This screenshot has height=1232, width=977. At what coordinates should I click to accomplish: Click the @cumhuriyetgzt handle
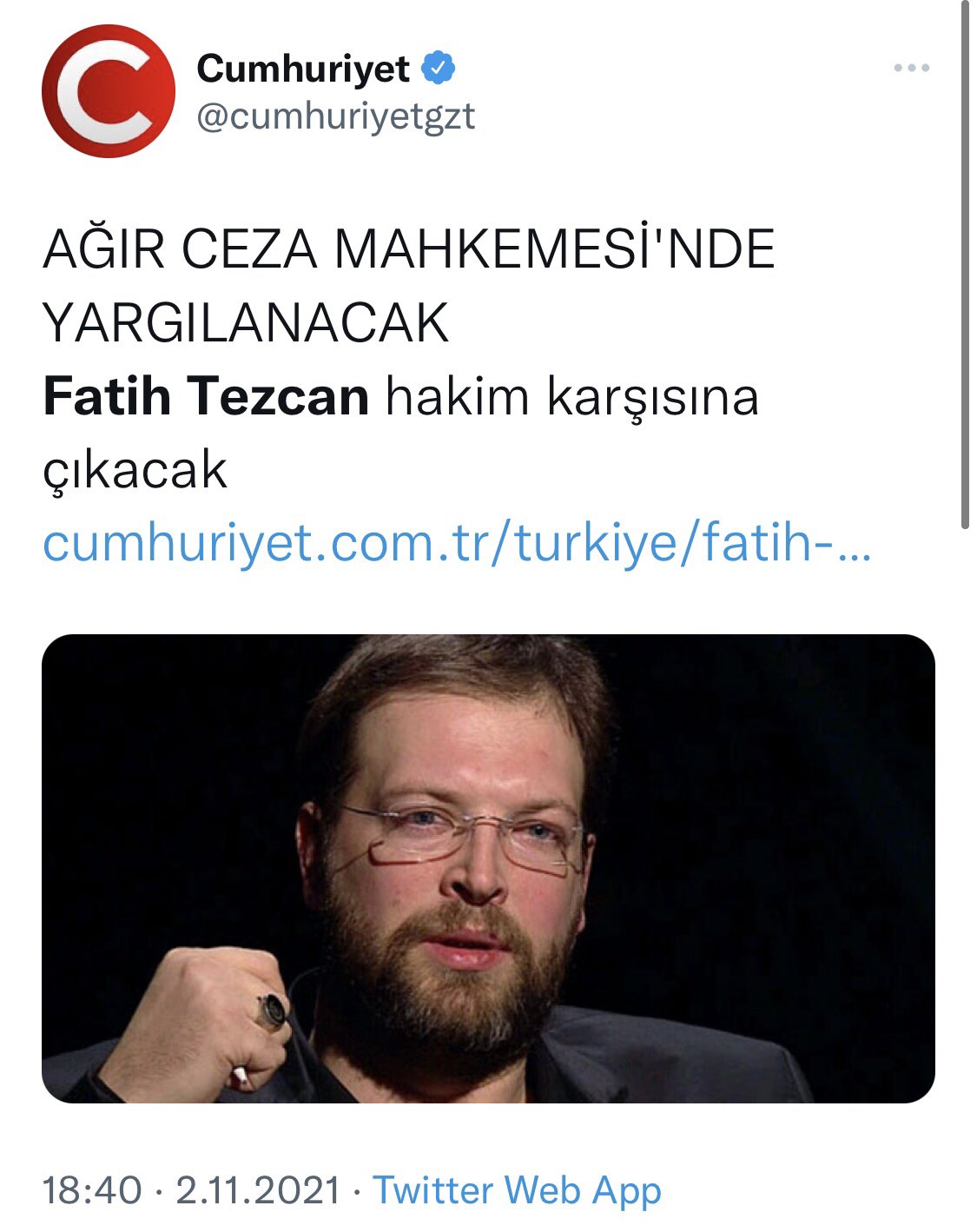click(336, 116)
